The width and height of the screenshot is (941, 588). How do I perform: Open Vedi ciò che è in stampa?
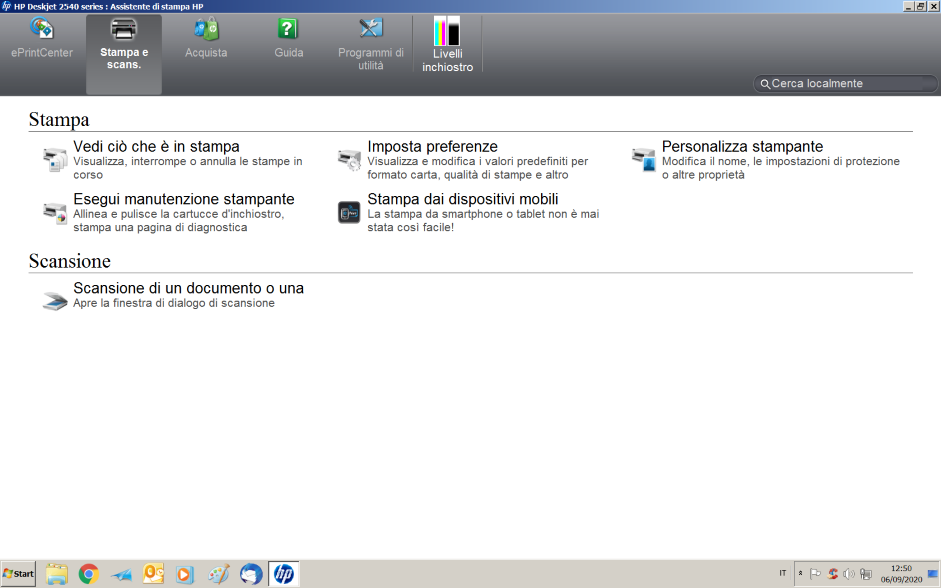tap(156, 147)
